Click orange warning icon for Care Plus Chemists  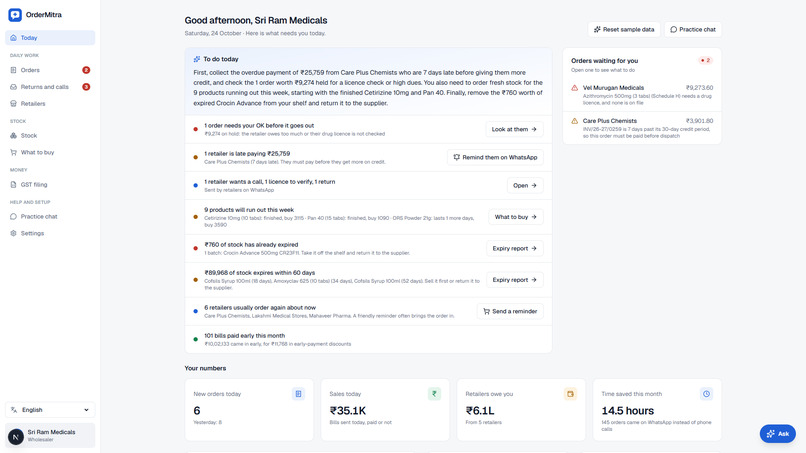575,121
